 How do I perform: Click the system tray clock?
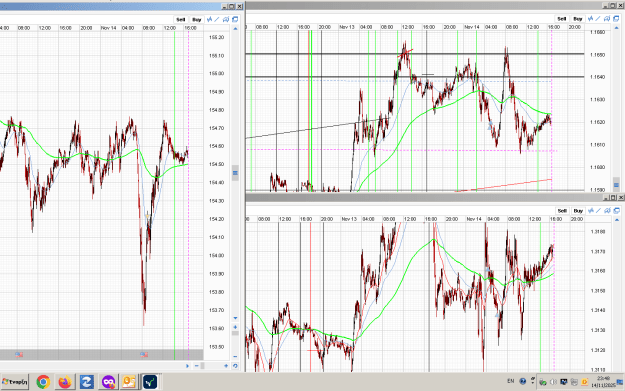pos(603,382)
